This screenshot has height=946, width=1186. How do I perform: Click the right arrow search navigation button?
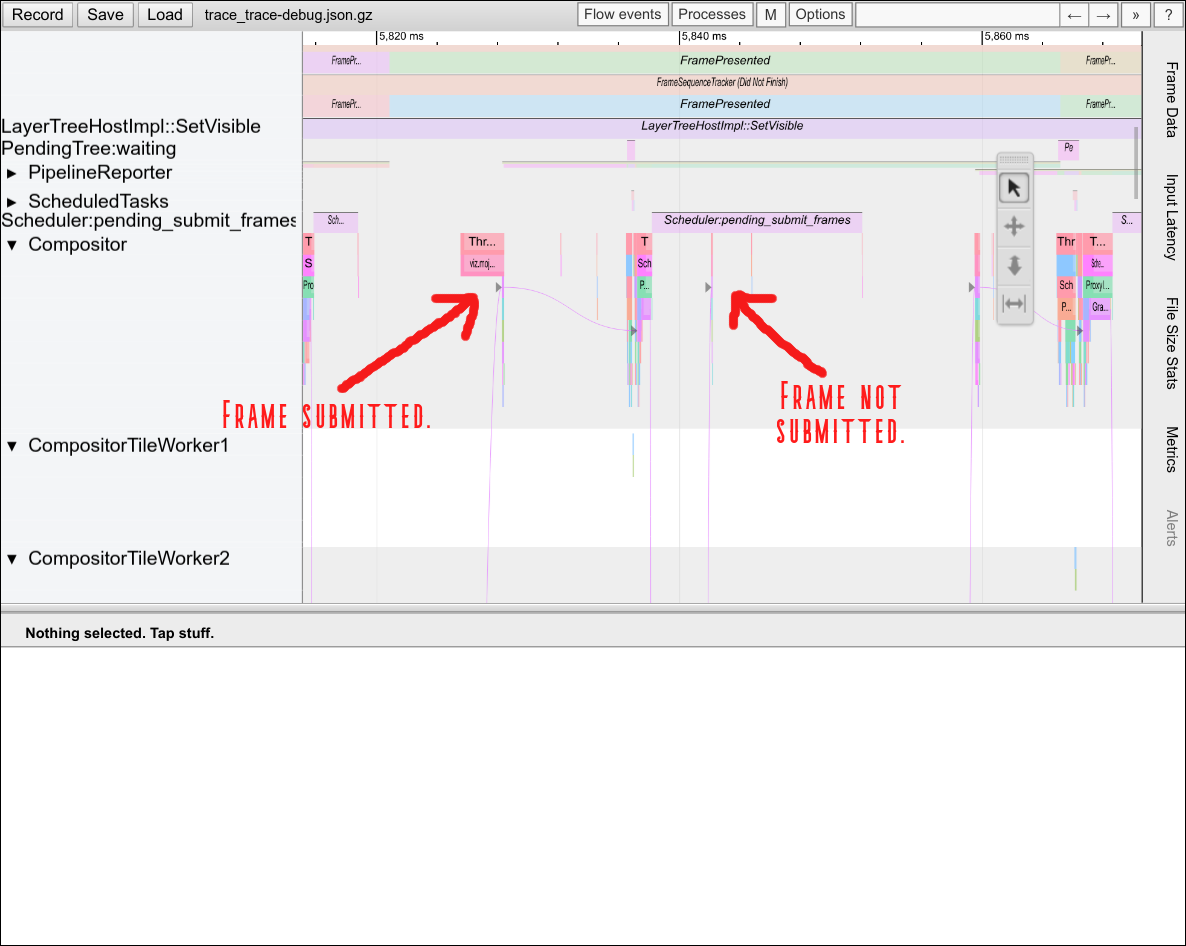(1103, 15)
